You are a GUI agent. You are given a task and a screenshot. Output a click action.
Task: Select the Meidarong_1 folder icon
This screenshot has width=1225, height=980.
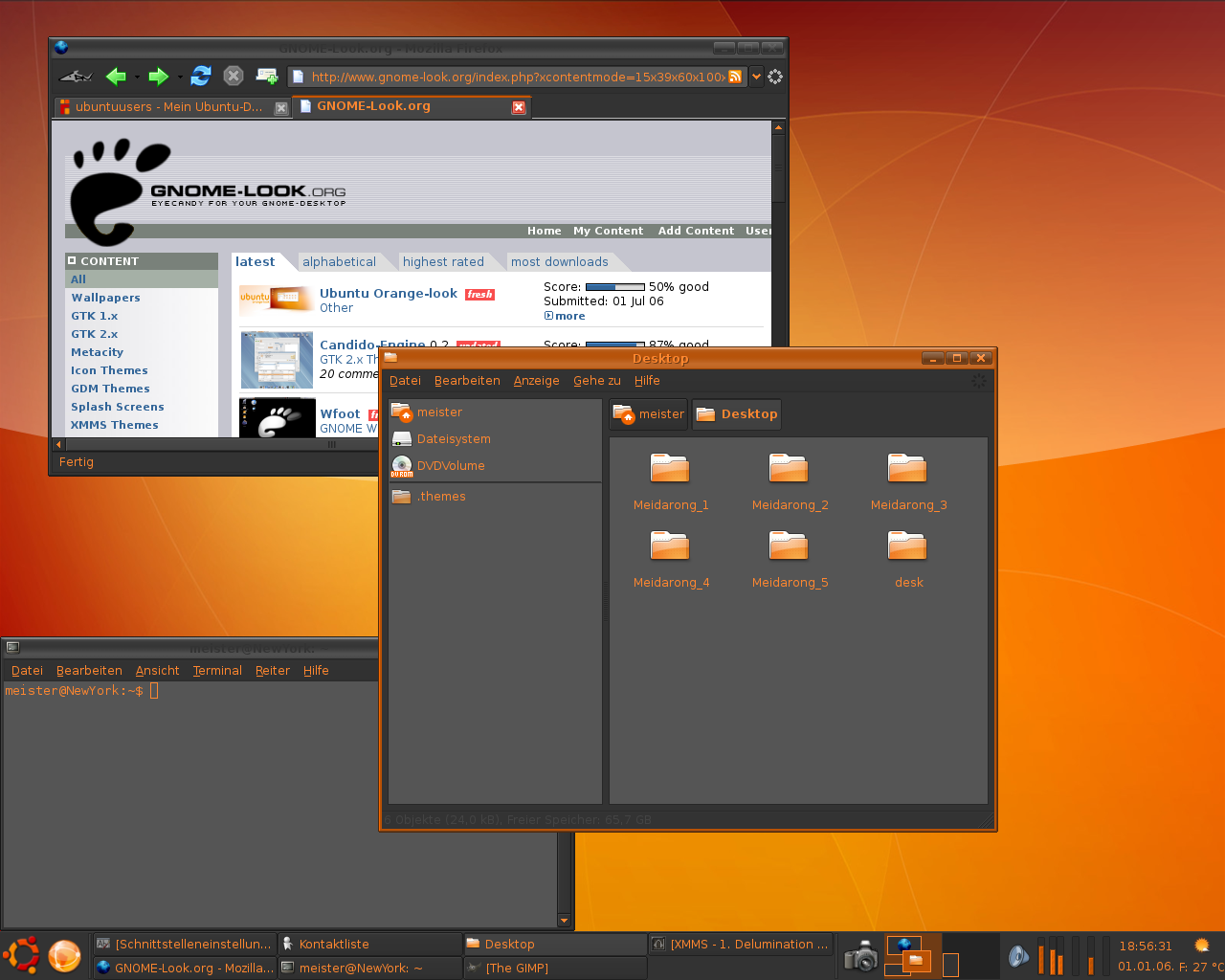[x=670, y=467]
